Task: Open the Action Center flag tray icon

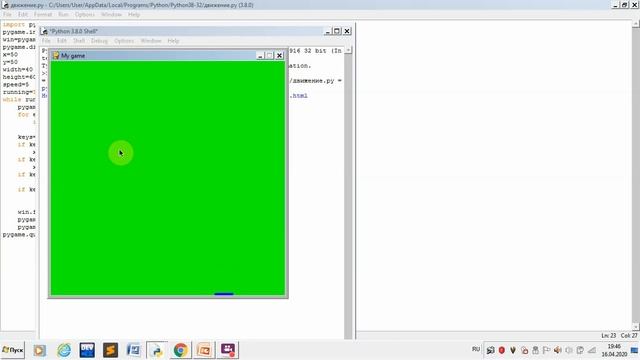Action: point(546,350)
